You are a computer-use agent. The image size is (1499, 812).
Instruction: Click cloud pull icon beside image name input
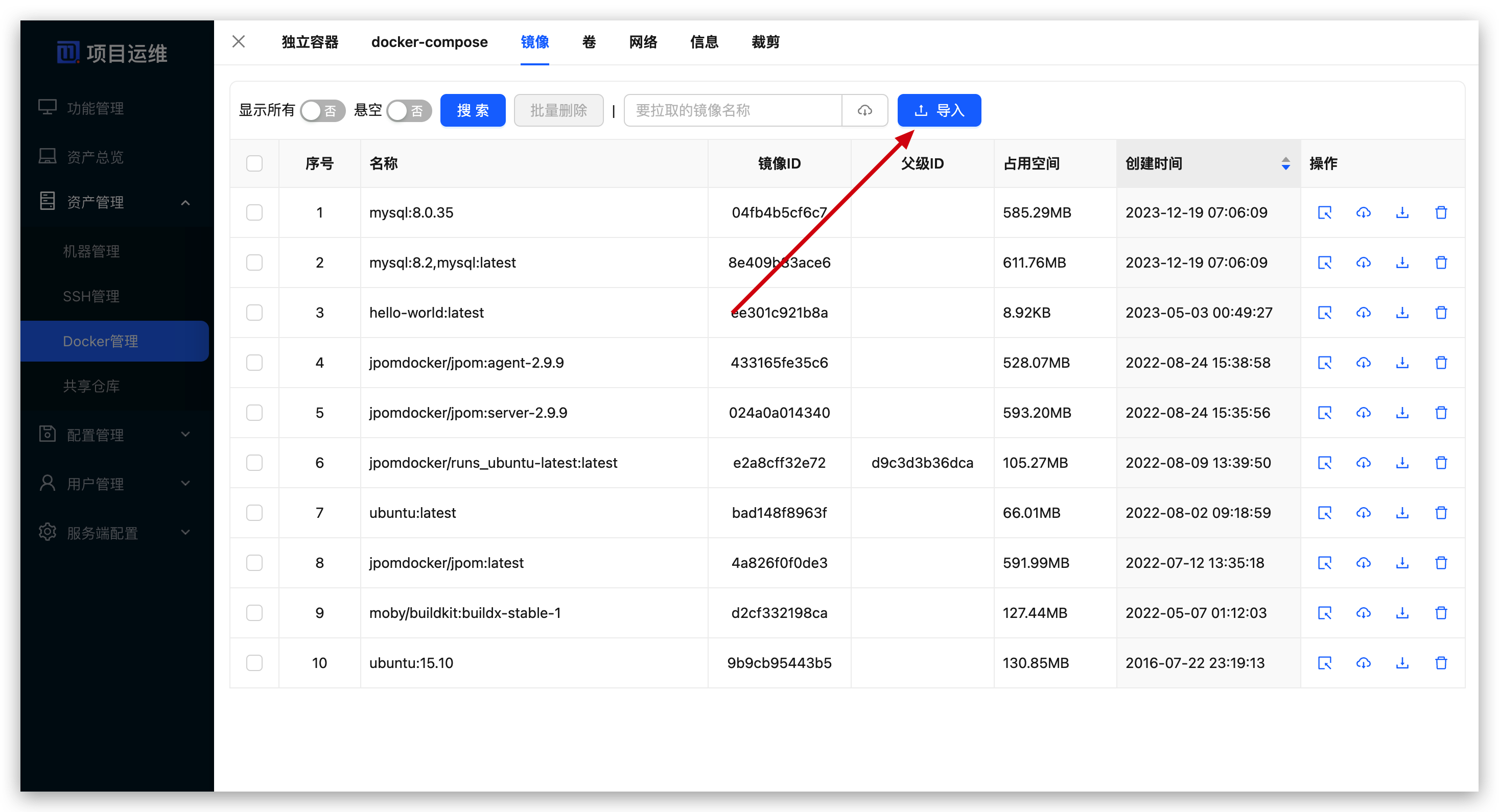[x=864, y=110]
